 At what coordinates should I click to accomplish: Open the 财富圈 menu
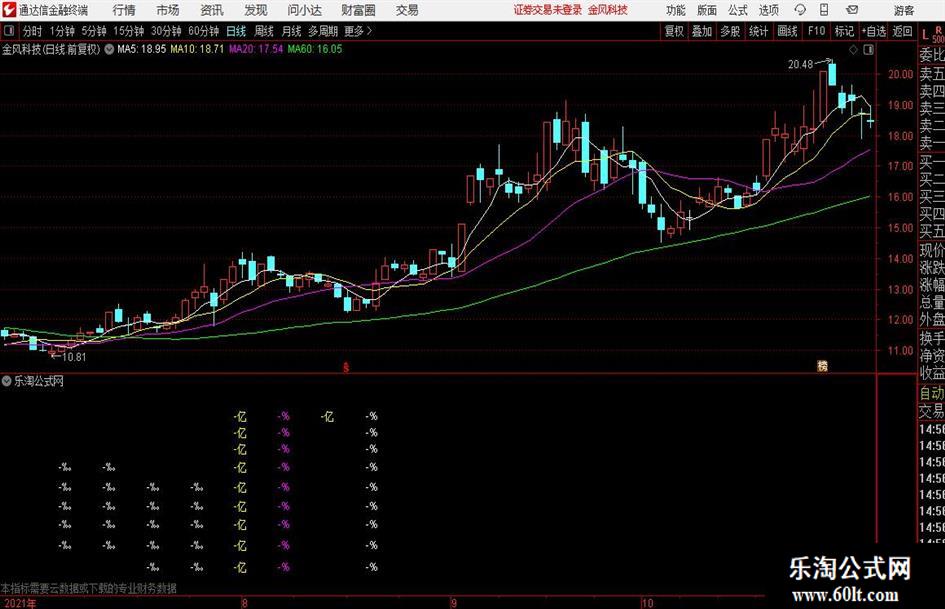[x=358, y=10]
